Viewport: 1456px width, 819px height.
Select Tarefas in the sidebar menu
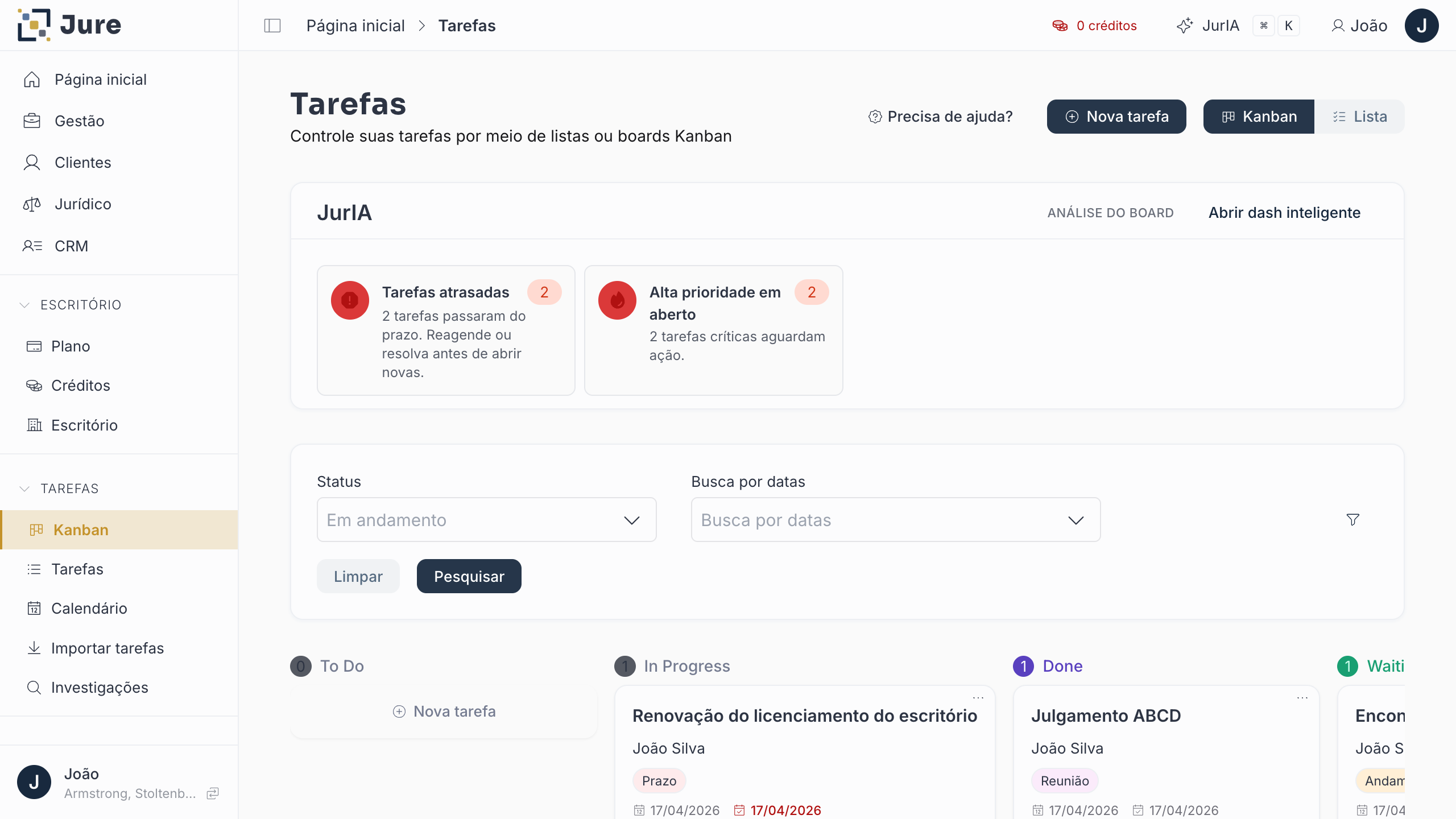(x=119, y=569)
